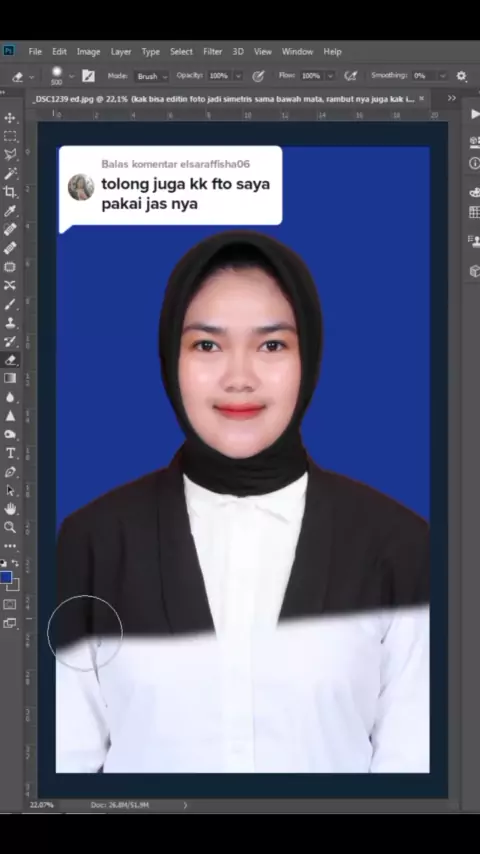480x854 pixels.
Task: Select the Crop tool
Action: 10,192
